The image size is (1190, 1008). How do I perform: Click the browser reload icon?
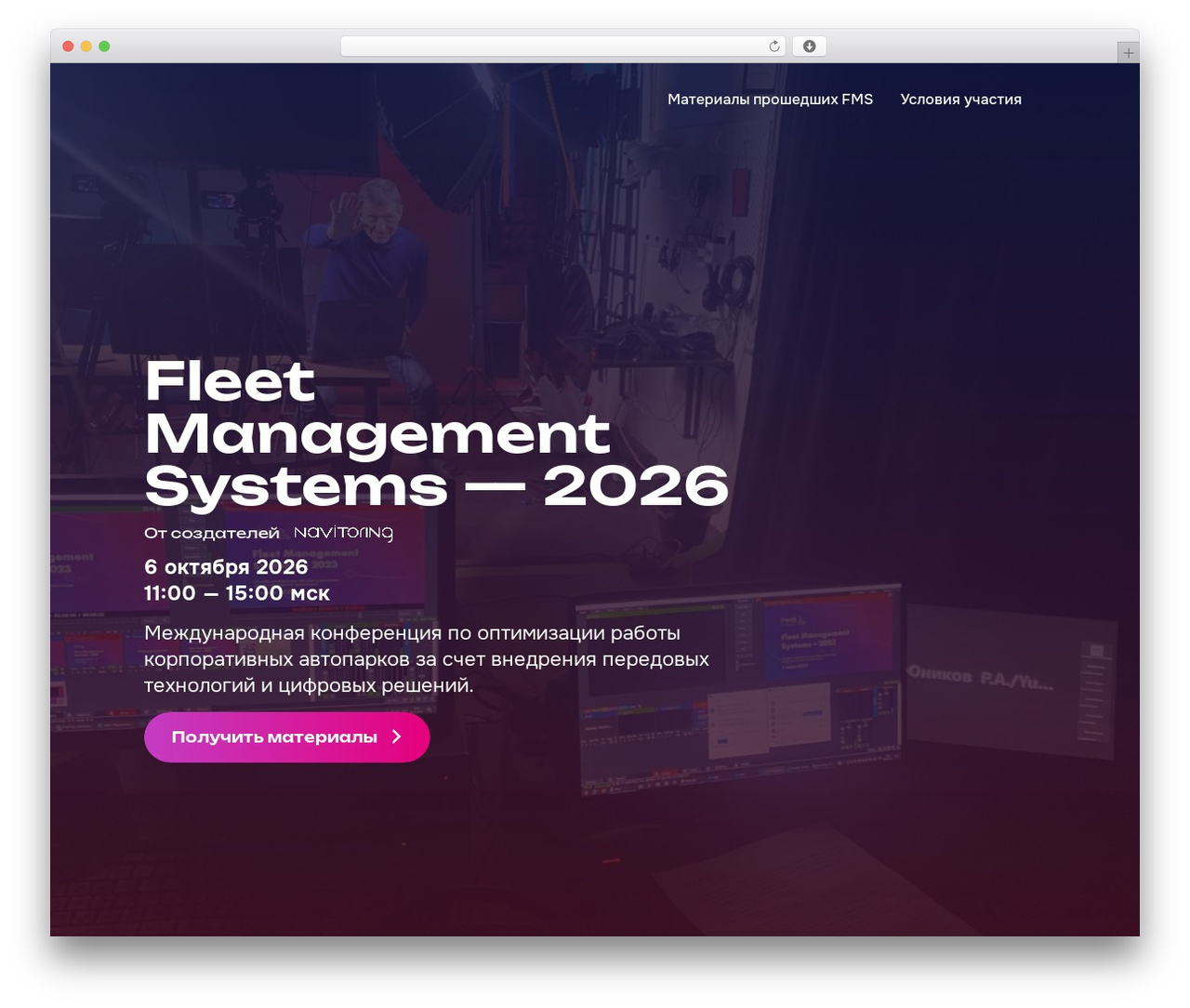pyautogui.click(x=773, y=46)
